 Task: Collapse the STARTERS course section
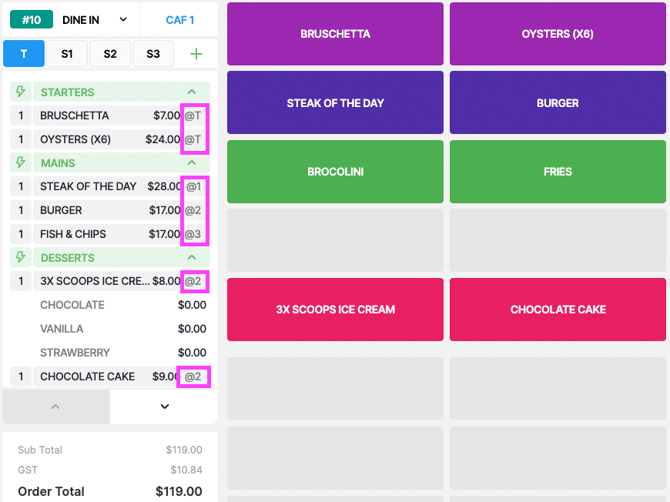point(192,92)
